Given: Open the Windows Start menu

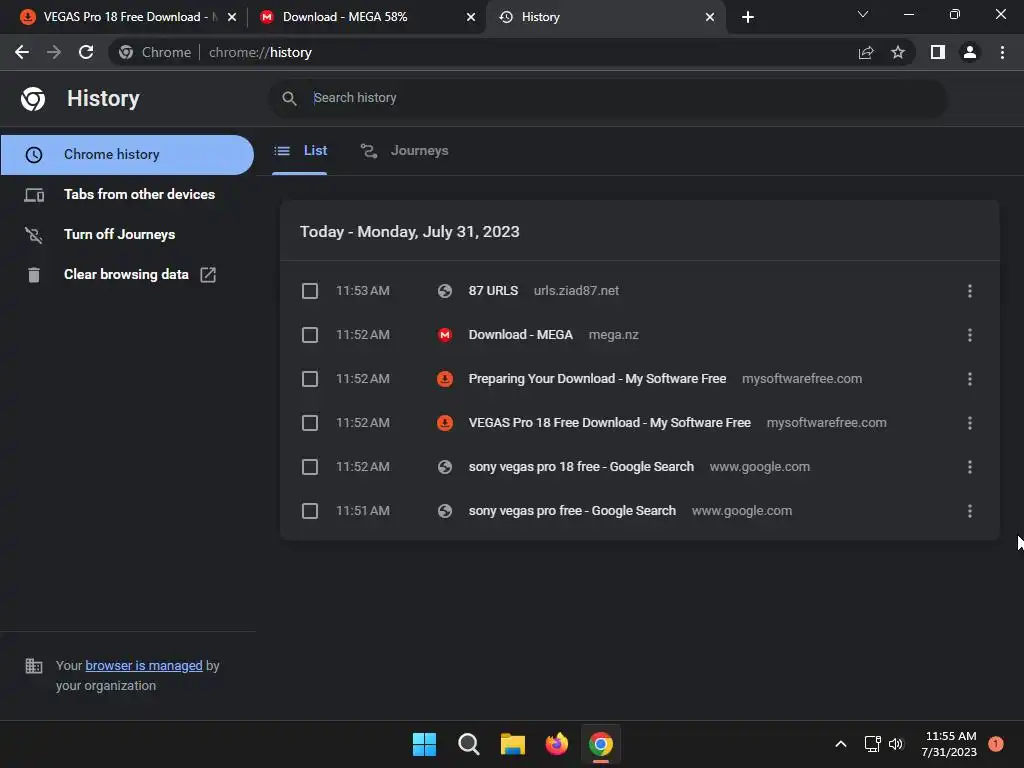Looking at the screenshot, I should (424, 744).
